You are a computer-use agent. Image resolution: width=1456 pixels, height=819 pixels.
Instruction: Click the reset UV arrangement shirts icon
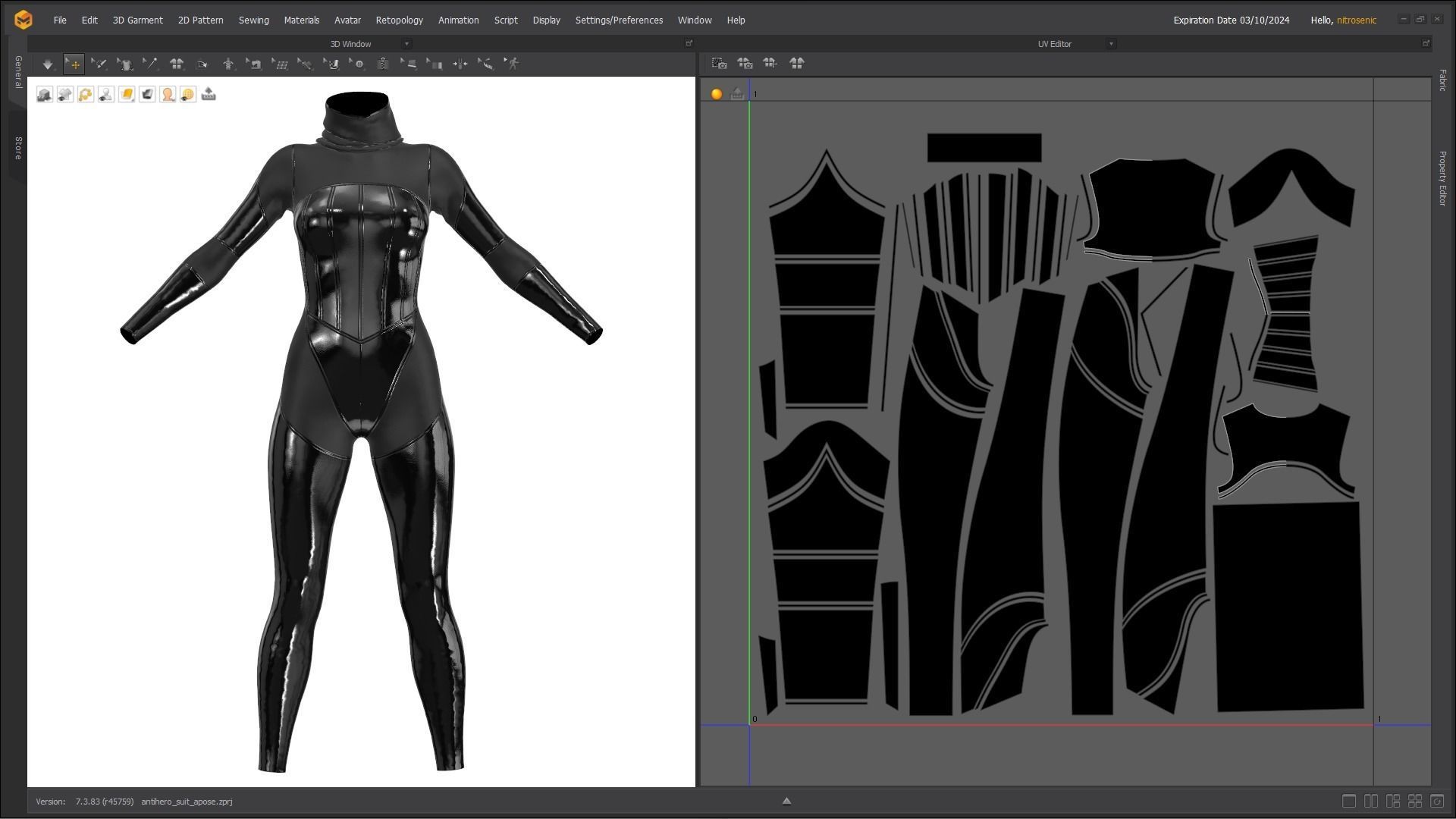(796, 64)
